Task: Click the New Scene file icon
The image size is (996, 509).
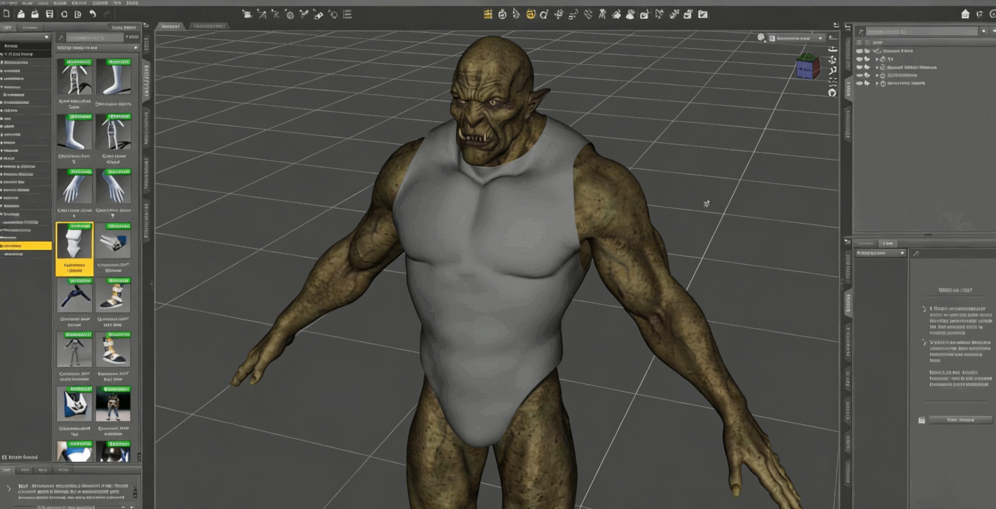Action: [x=7, y=14]
